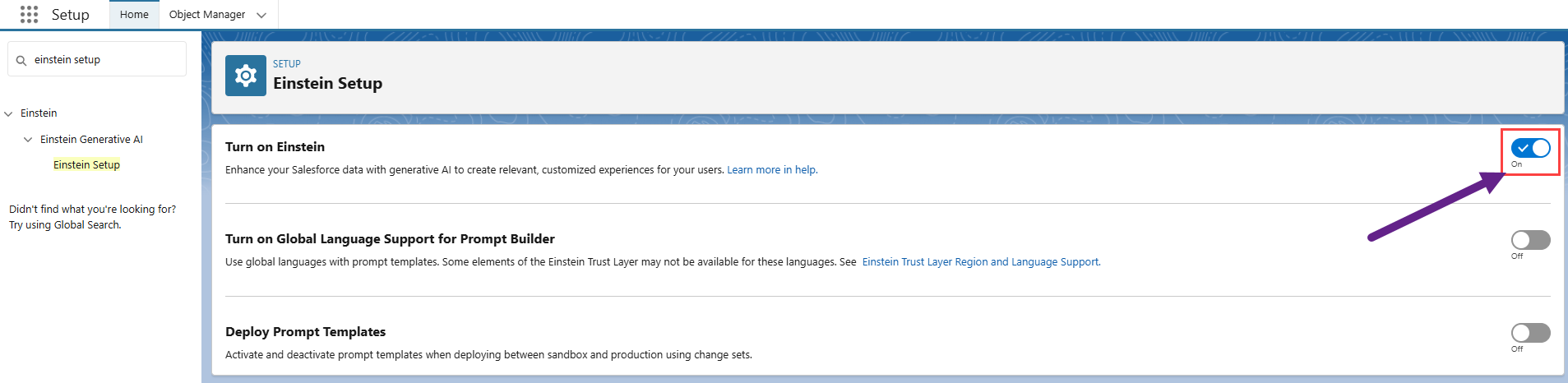Screen dimensions: 1568x383
Task: Enable Global Language Support for Prompt Builder
Action: (1529, 240)
